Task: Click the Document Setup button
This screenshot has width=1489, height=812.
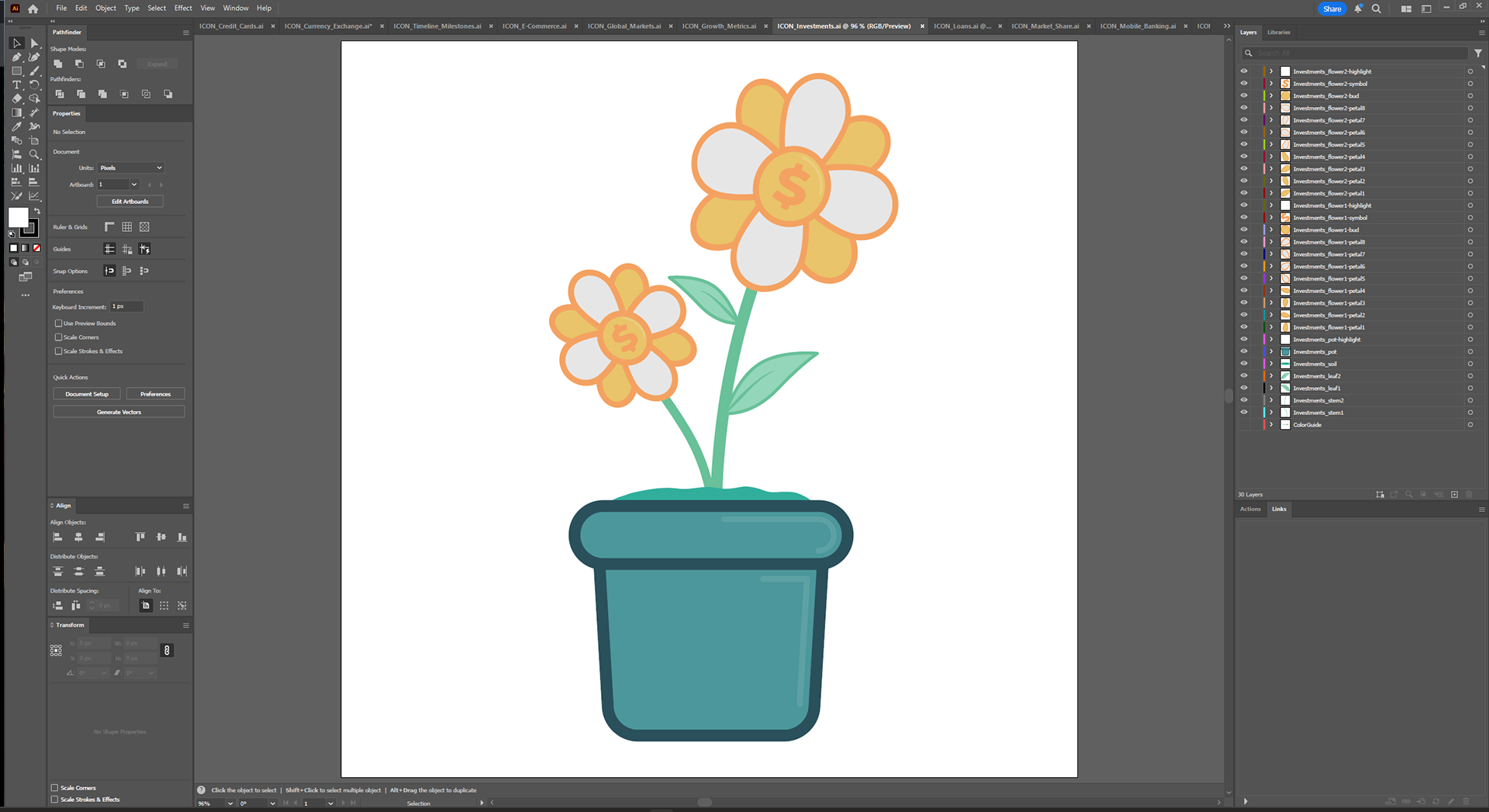Action: [x=87, y=394]
